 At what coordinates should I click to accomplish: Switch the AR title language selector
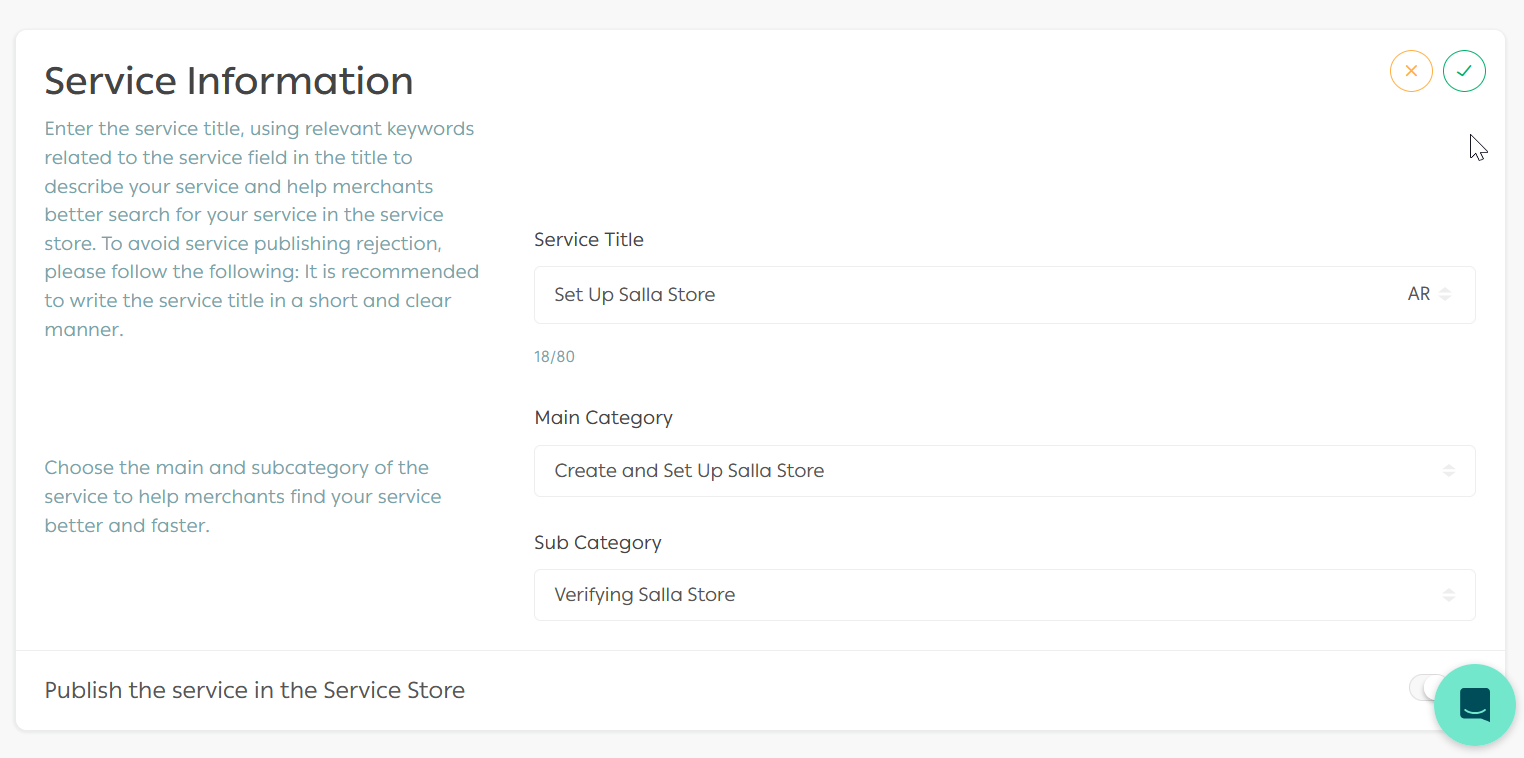click(1419, 295)
